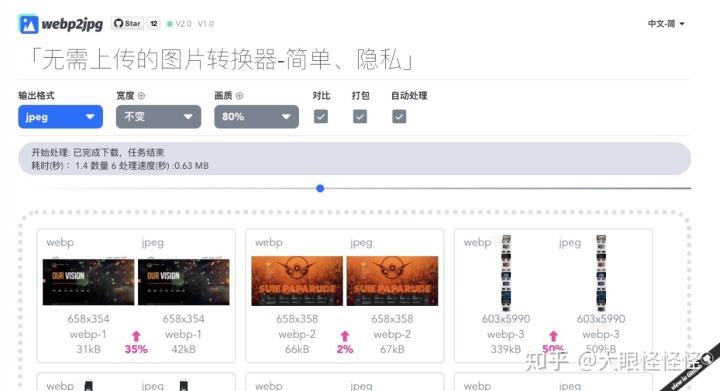Click the status message 已完成下载，任务结束

click(118, 152)
